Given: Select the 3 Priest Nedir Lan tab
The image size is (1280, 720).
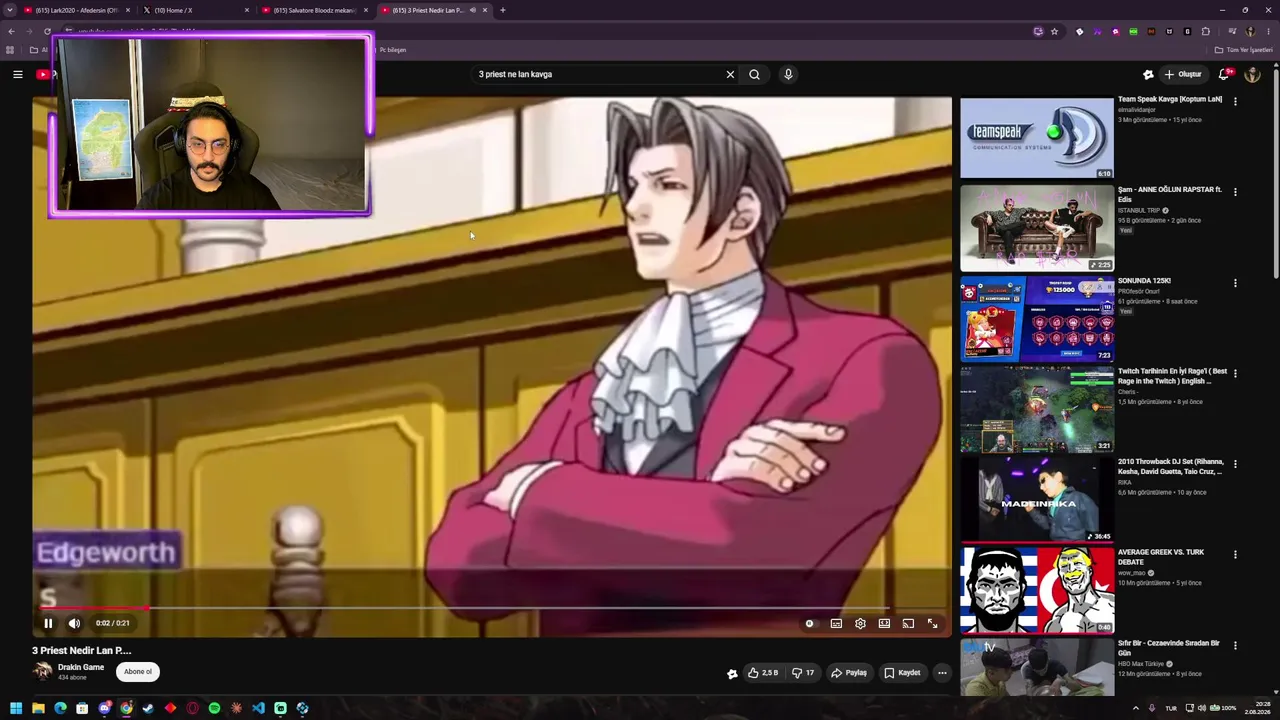Looking at the screenshot, I should tap(433, 10).
